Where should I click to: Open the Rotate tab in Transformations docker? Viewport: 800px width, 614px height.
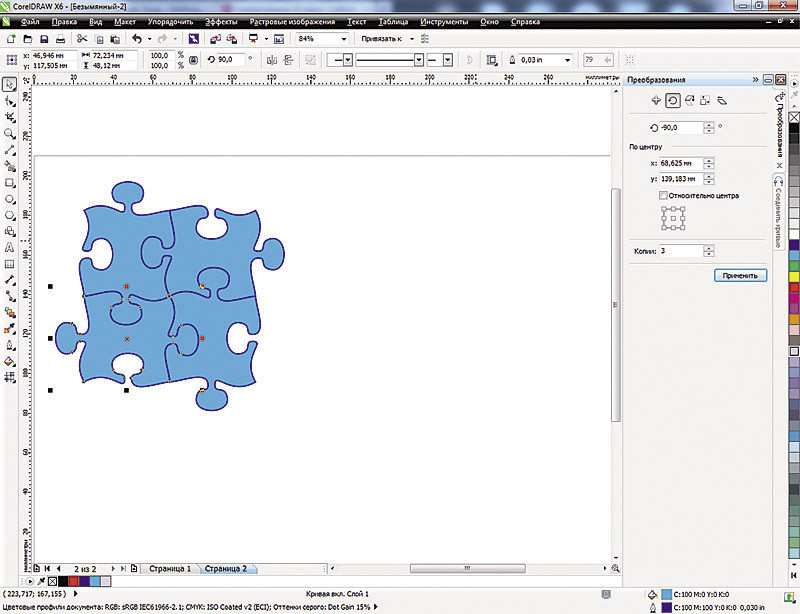(x=672, y=101)
